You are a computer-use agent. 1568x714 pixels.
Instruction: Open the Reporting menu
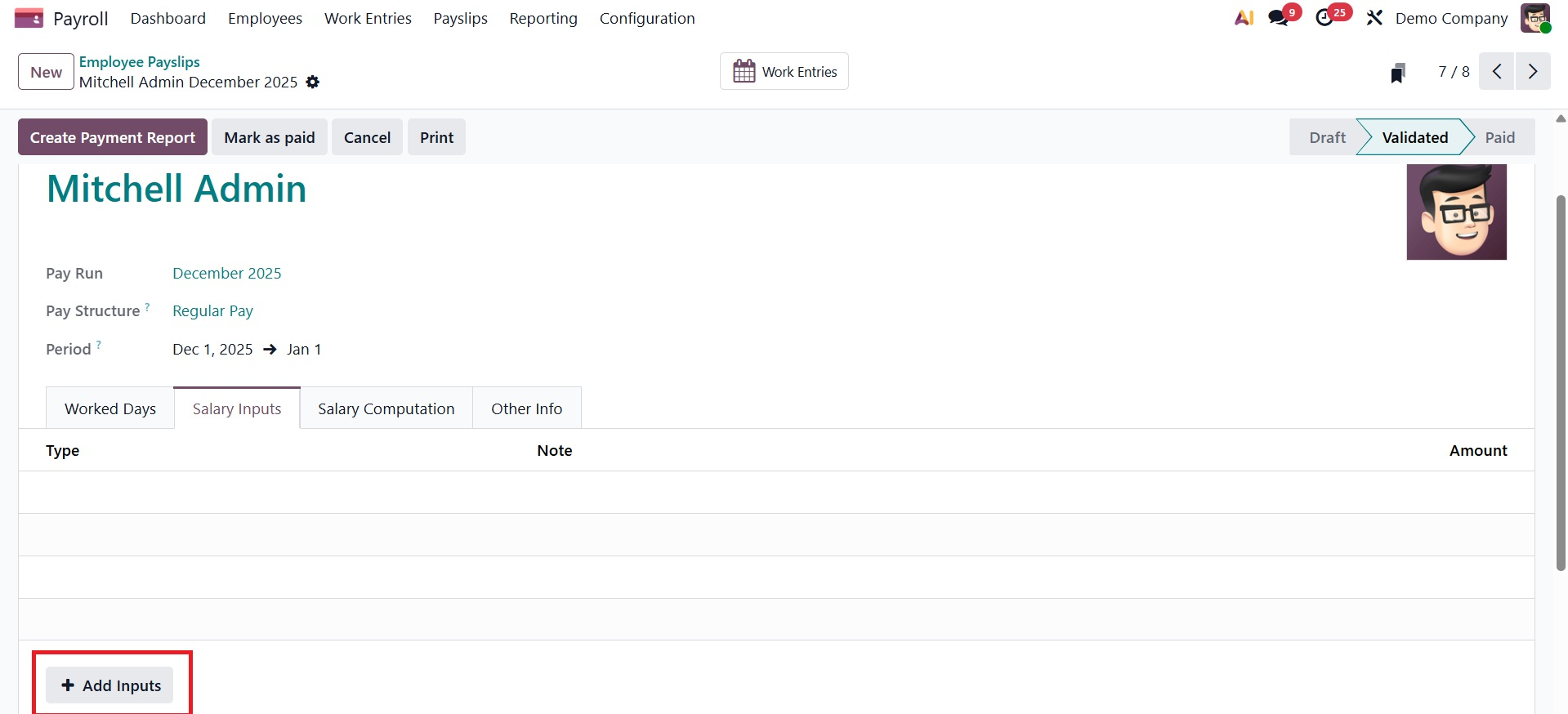(x=543, y=18)
